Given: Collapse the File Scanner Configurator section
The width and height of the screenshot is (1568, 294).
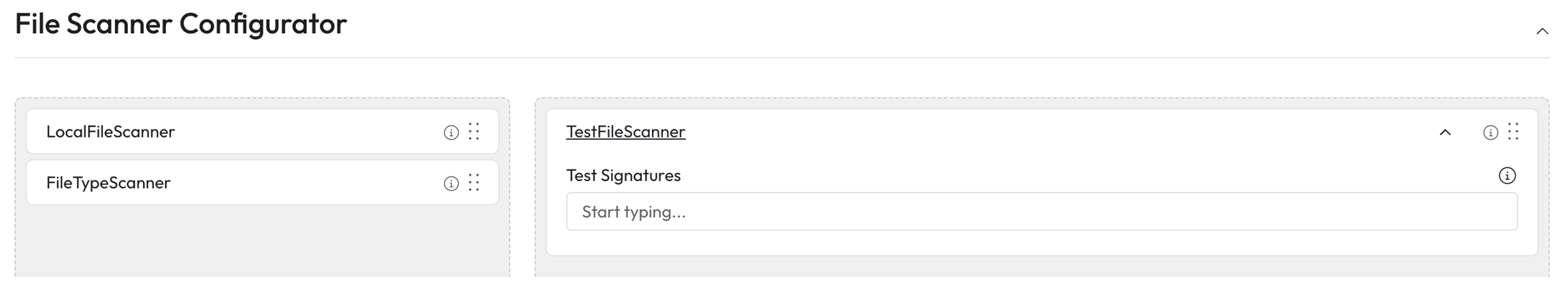Looking at the screenshot, I should 1542,31.
